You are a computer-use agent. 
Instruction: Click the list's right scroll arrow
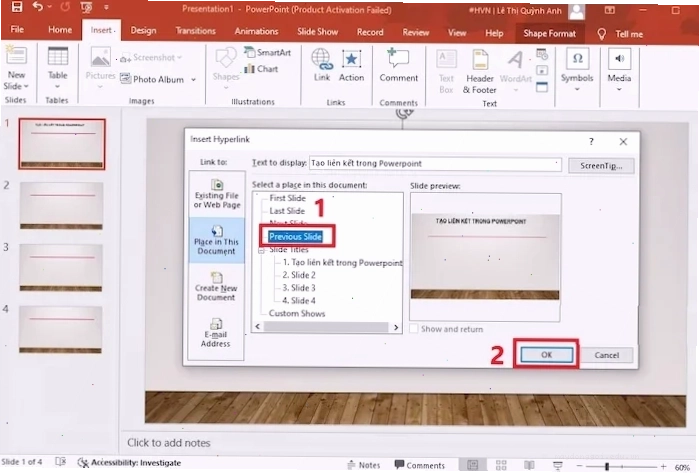[x=396, y=327]
